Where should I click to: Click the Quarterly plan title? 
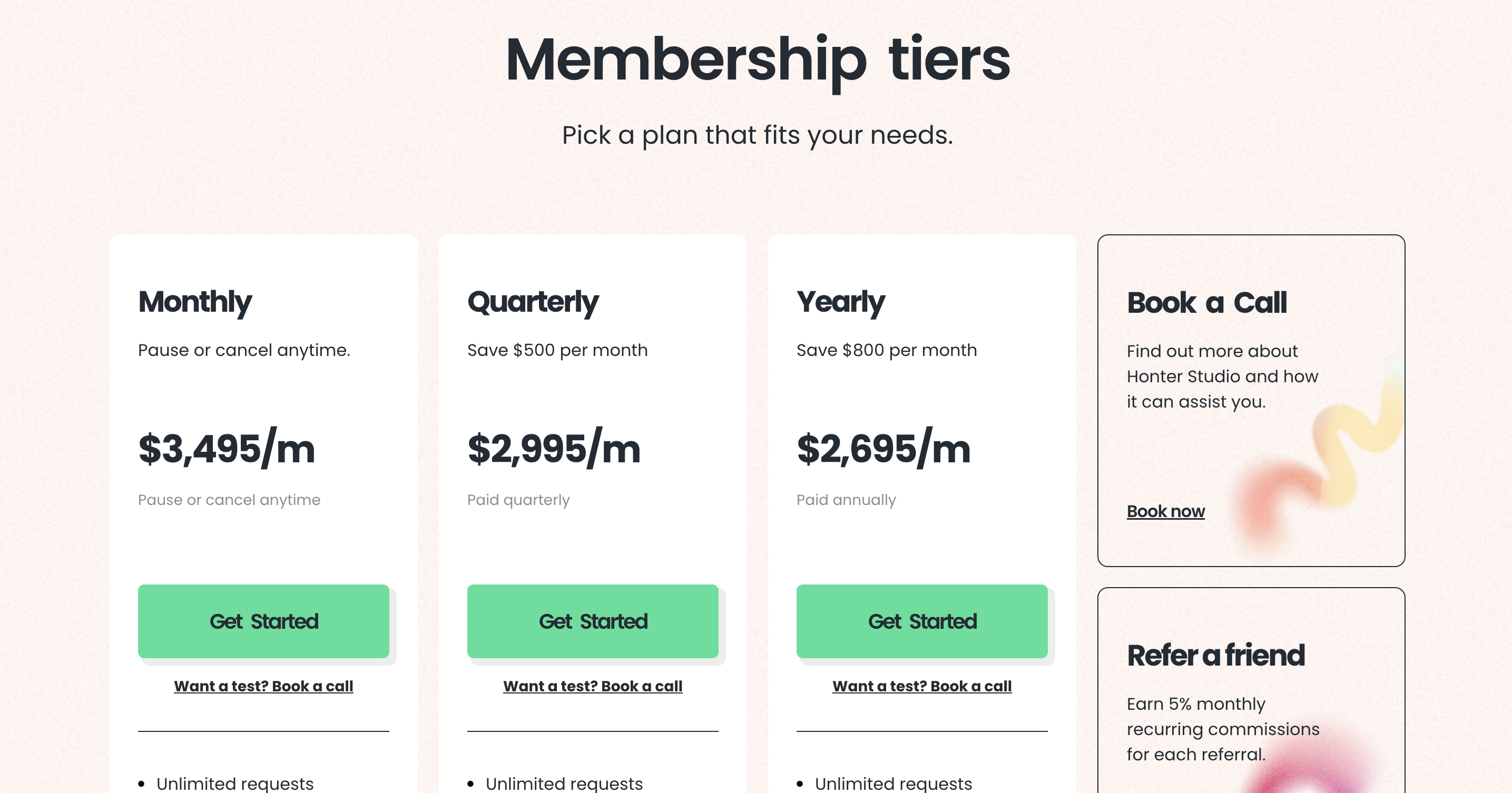point(533,303)
